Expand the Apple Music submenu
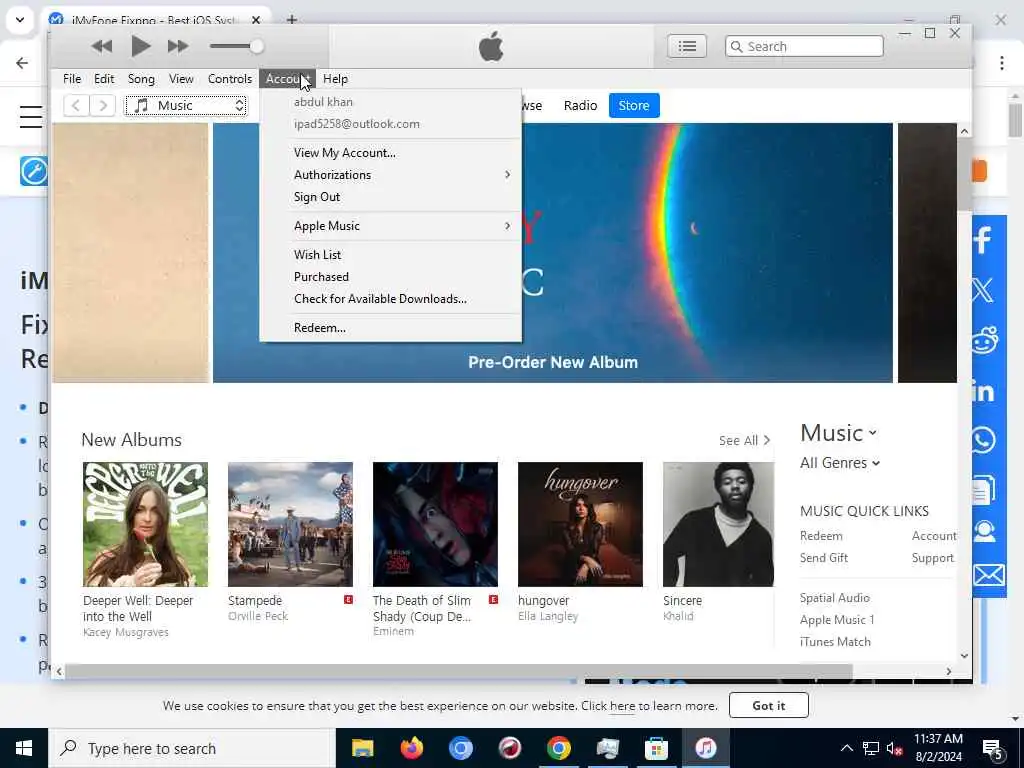 [x=391, y=226]
